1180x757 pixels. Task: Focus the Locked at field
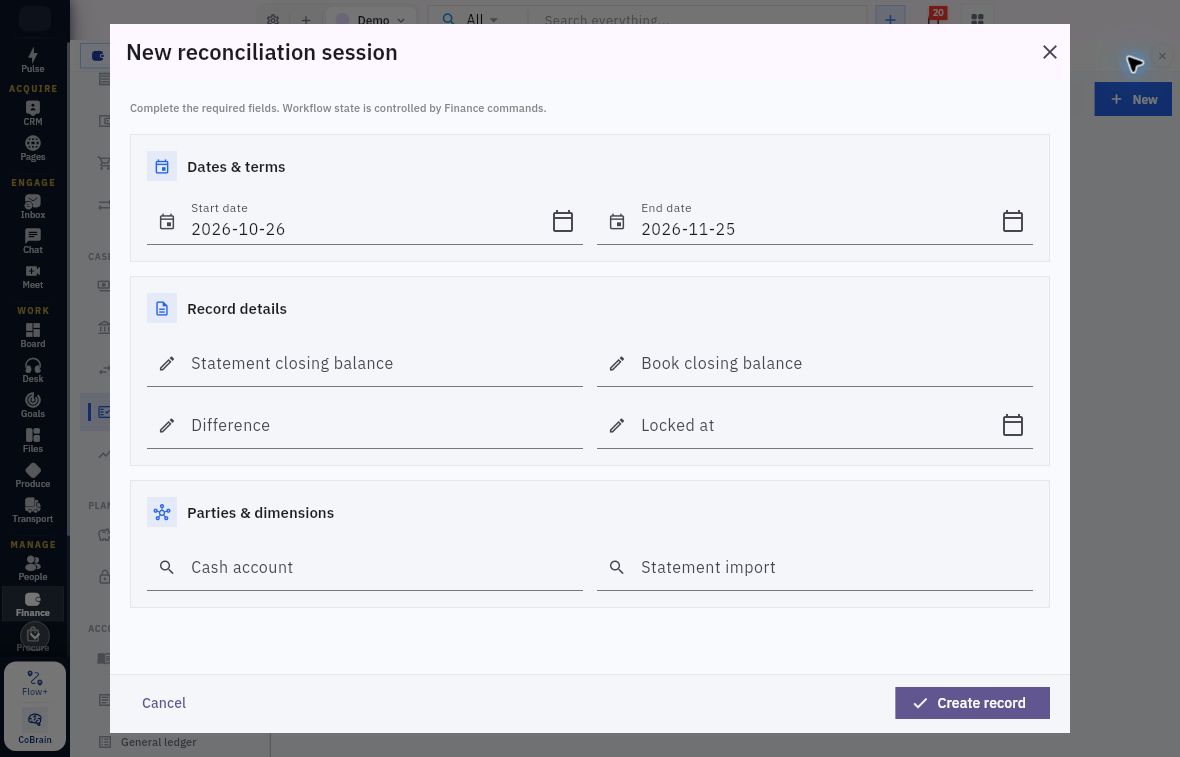pos(814,425)
